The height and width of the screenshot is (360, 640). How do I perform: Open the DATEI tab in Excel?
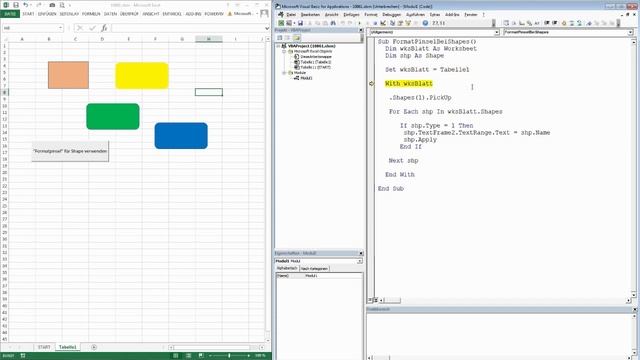tap(10, 13)
